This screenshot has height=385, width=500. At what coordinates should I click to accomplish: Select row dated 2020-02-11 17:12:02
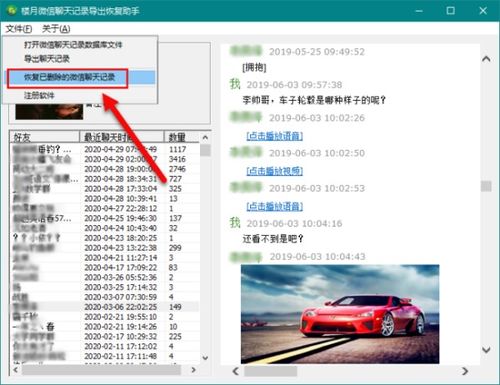(x=105, y=346)
